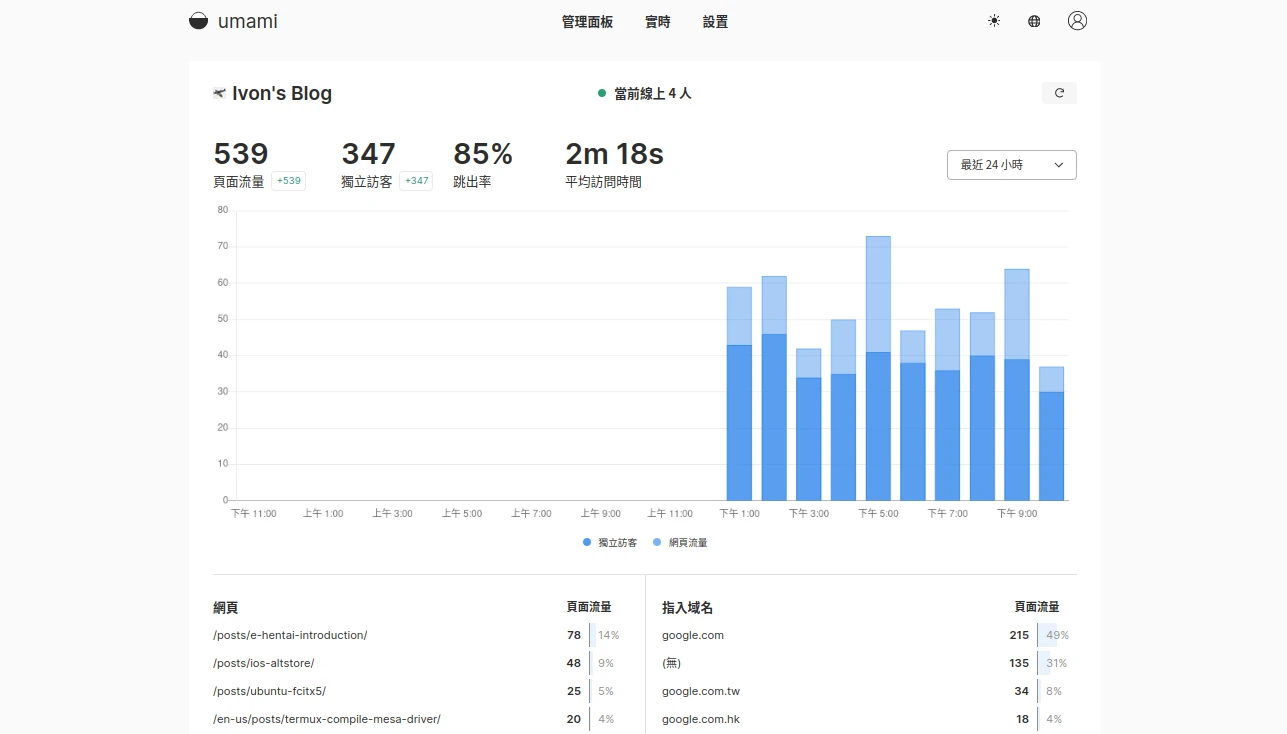Click chevron arrow in date range selector

pos(1058,165)
